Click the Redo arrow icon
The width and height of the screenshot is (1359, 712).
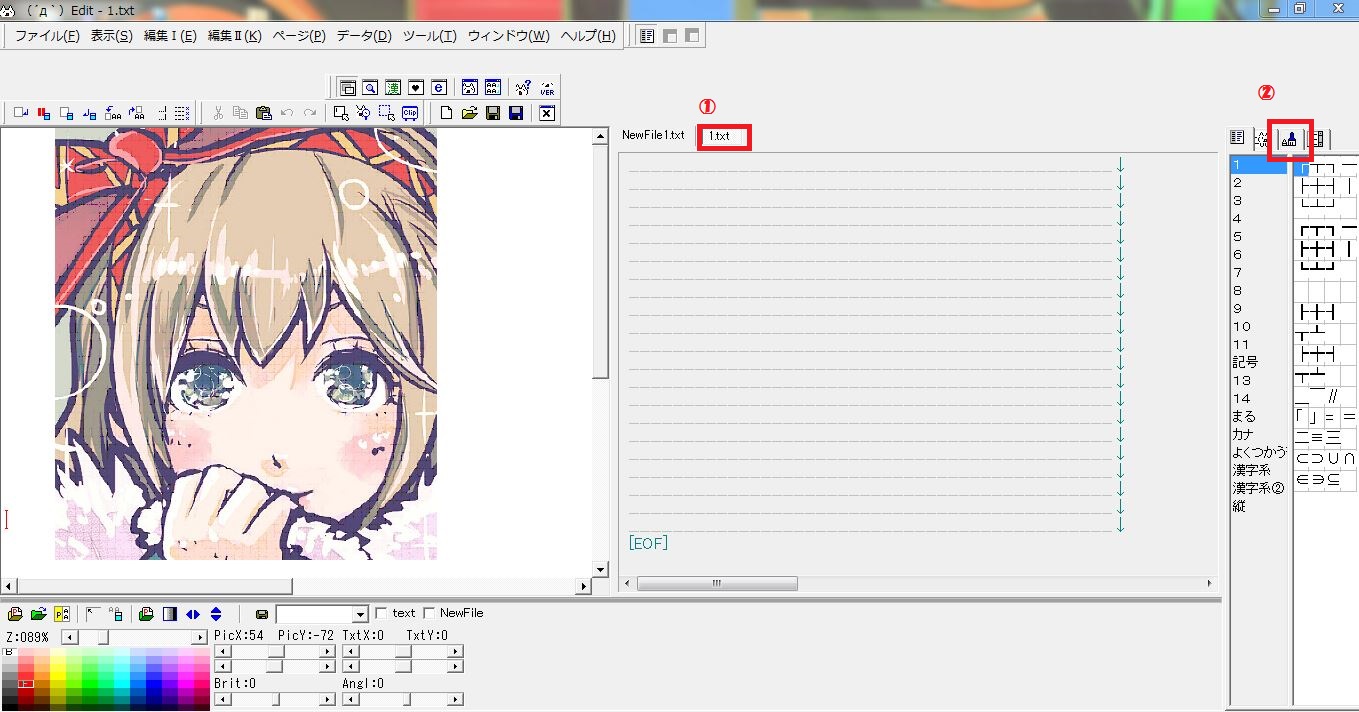[x=311, y=113]
